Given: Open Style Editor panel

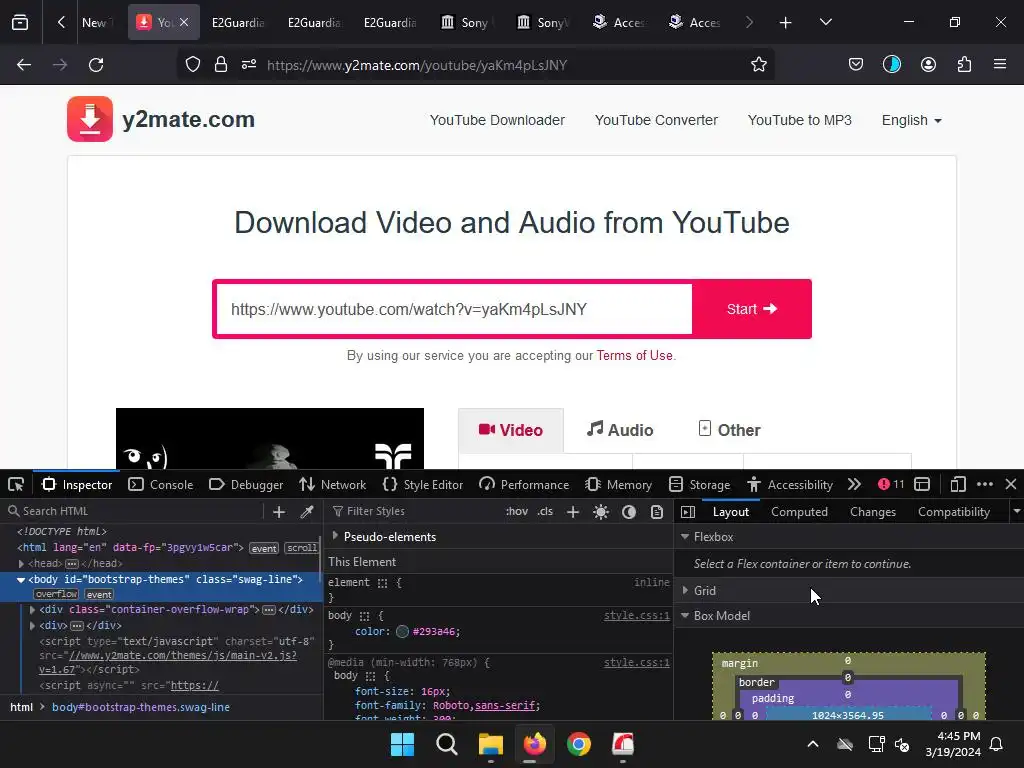Looking at the screenshot, I should click(x=423, y=485).
